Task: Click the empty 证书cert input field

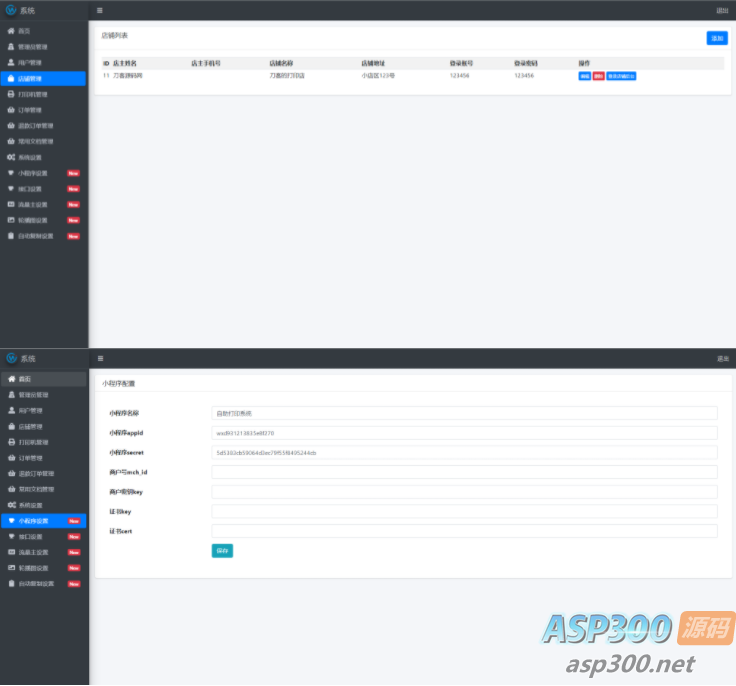Action: pos(464,531)
